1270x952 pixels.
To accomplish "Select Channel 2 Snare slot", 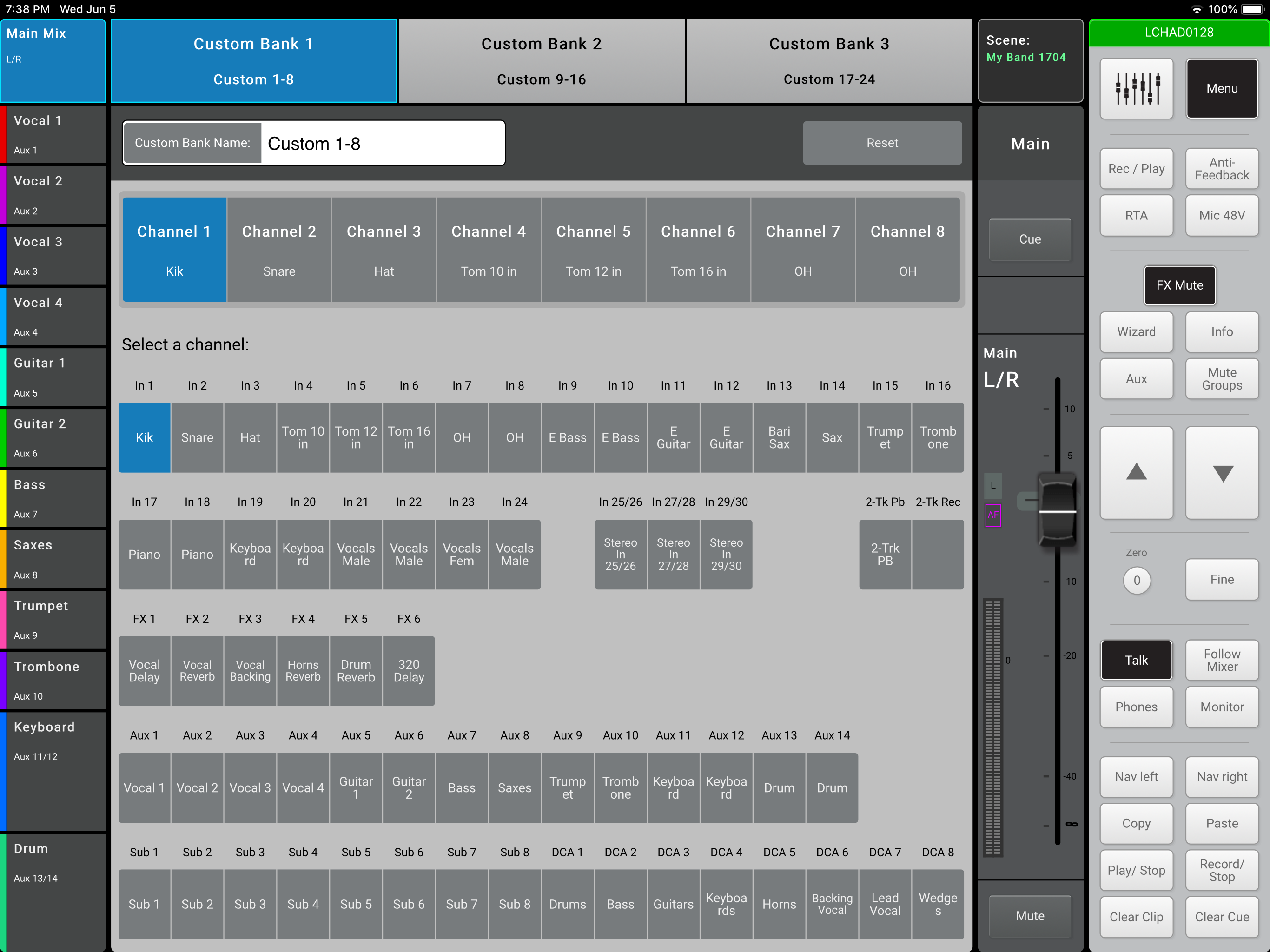I will tap(279, 250).
